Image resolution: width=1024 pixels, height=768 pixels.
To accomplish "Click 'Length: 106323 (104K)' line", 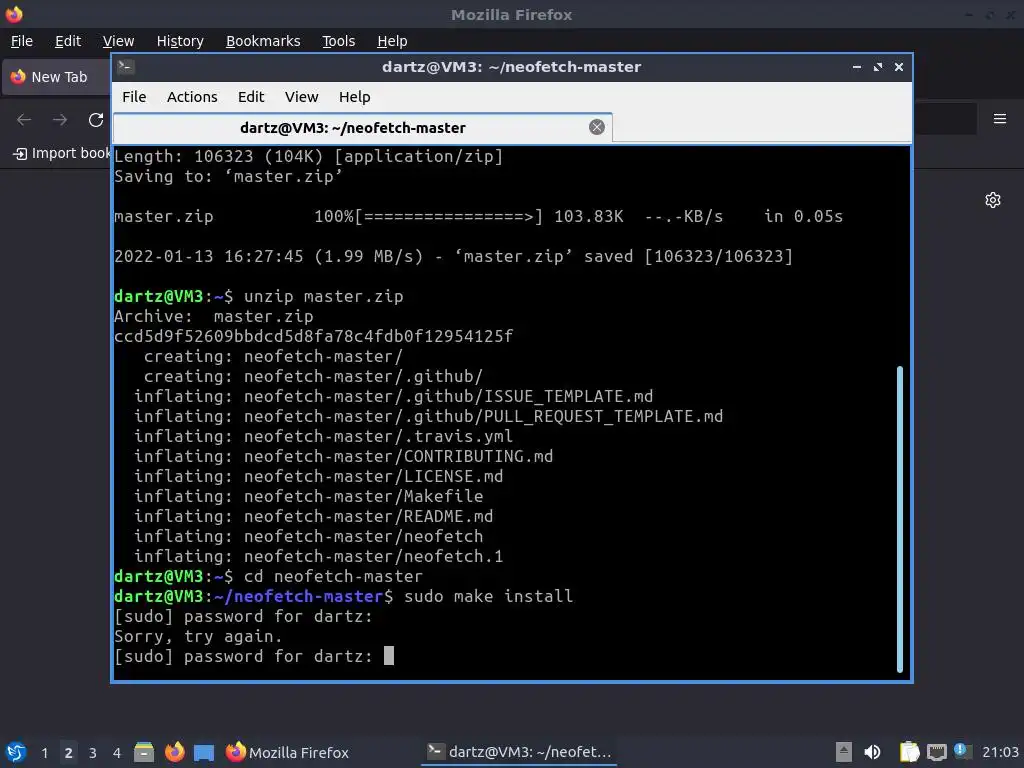I will pos(309,157).
